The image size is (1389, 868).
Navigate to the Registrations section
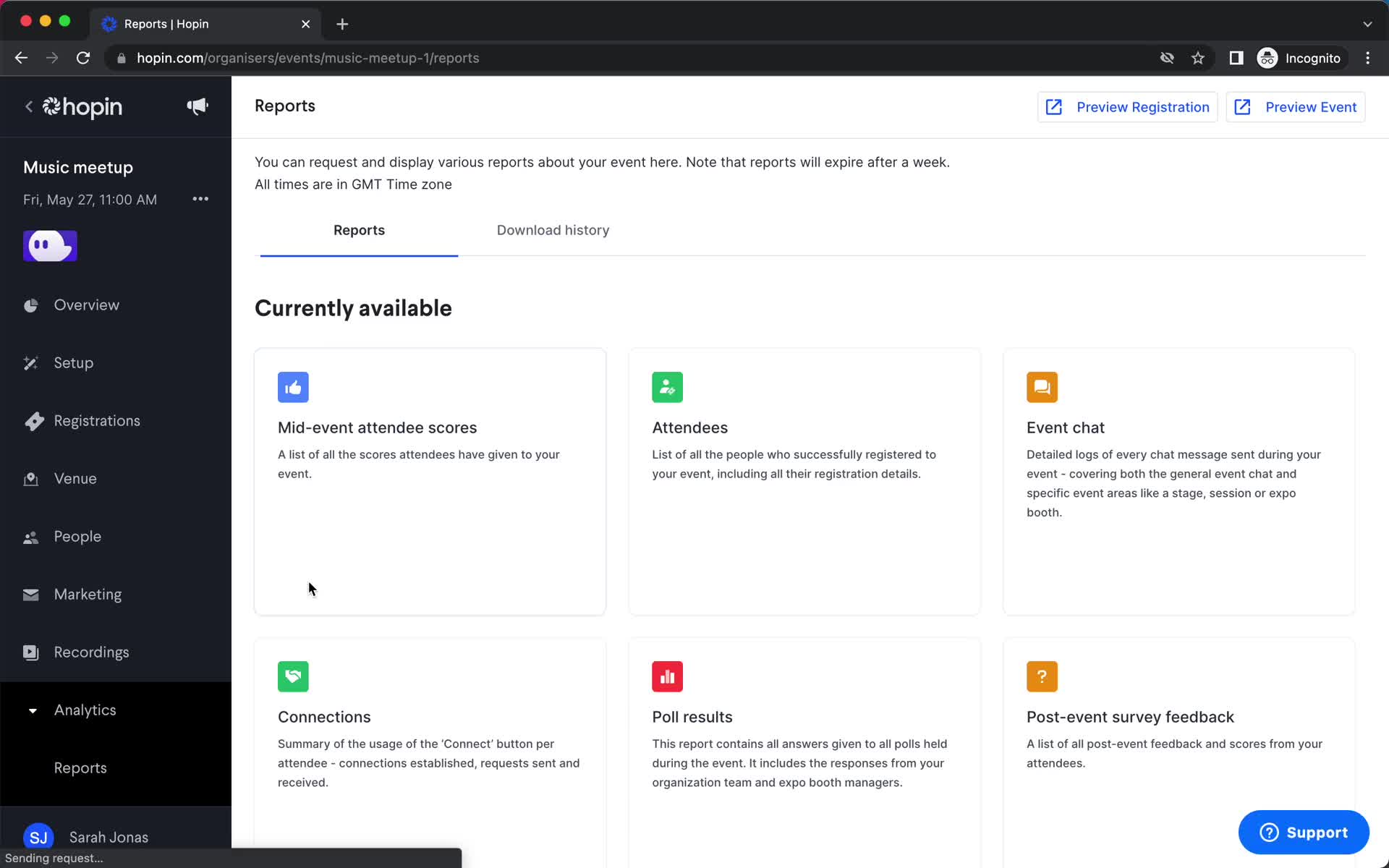pos(97,421)
